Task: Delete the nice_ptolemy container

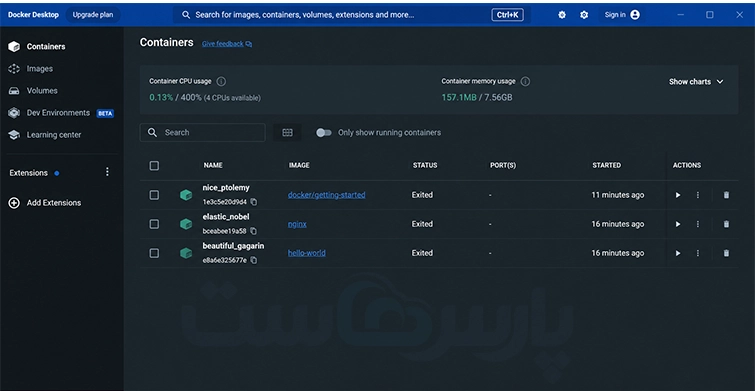Action: click(x=726, y=195)
